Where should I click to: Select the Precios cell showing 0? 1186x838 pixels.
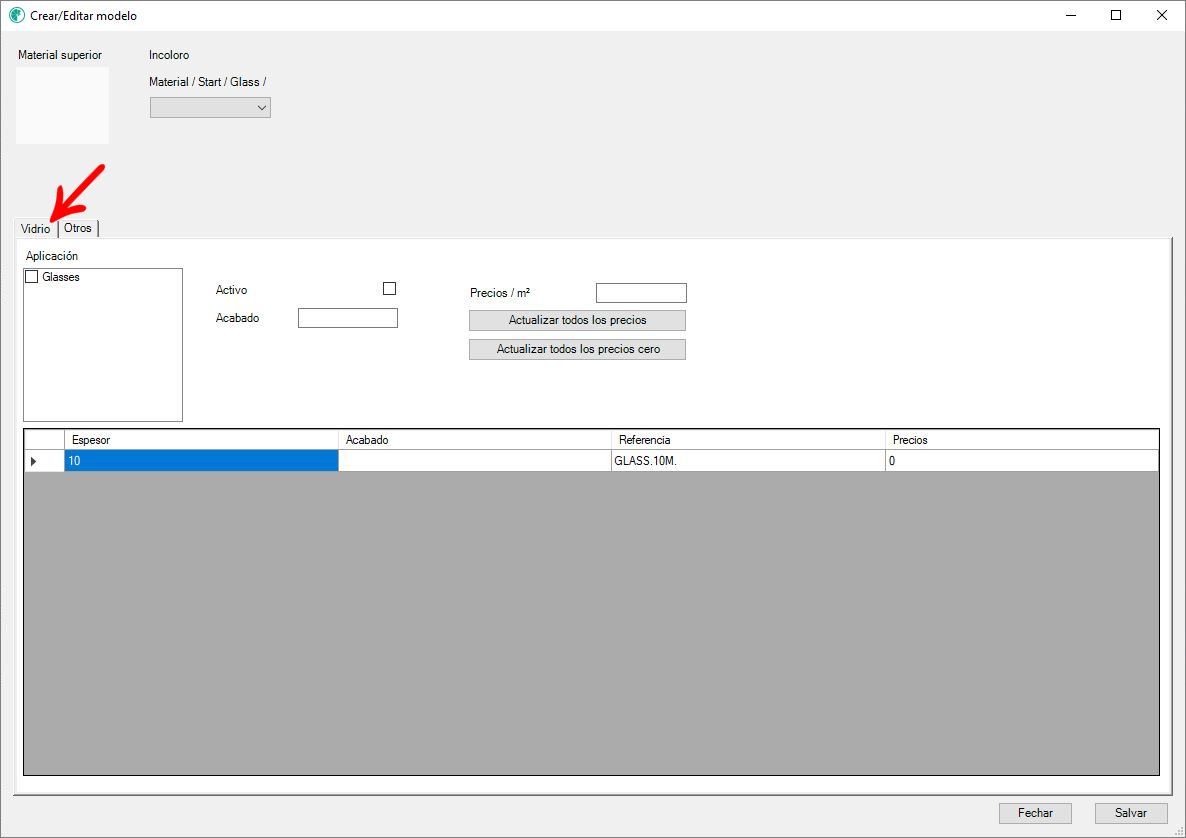[1022, 461]
